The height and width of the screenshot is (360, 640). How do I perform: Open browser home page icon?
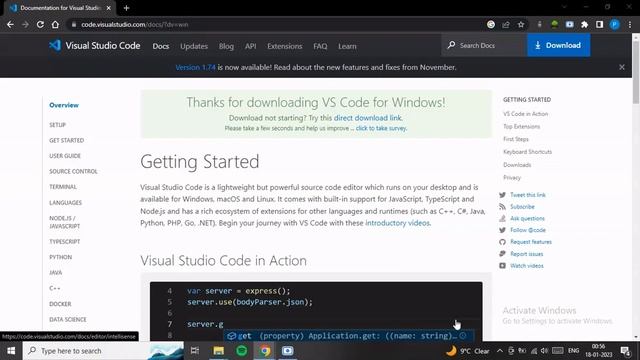55,24
